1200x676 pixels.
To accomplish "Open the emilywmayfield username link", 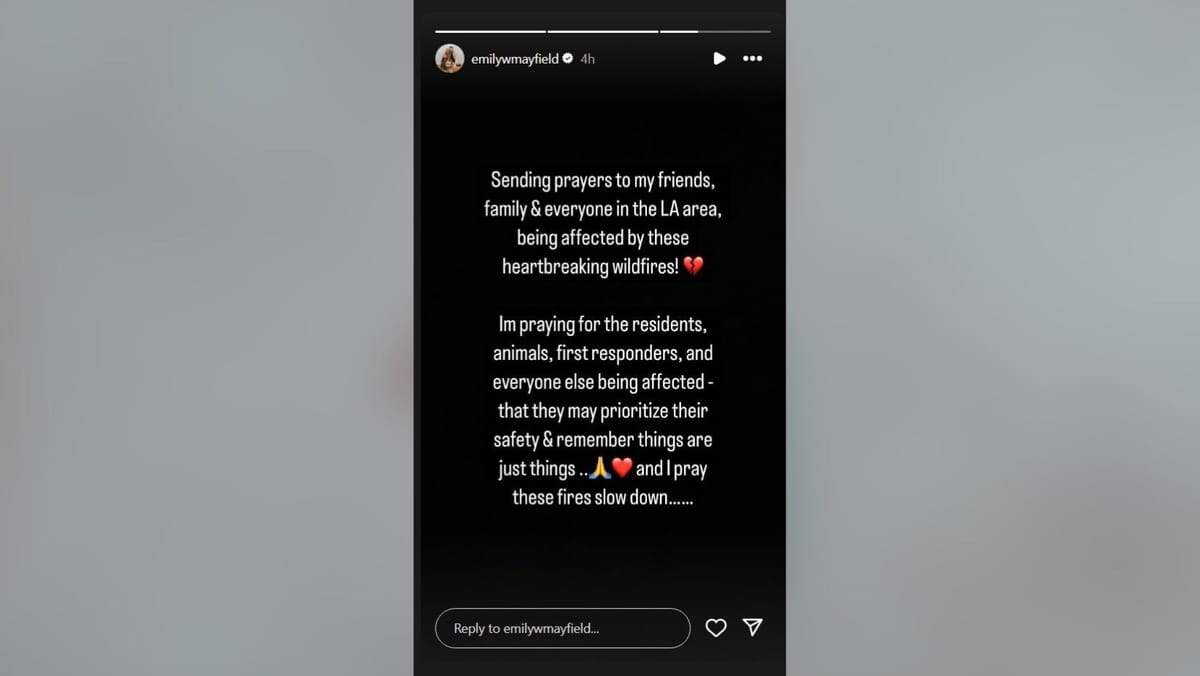I will coord(515,59).
